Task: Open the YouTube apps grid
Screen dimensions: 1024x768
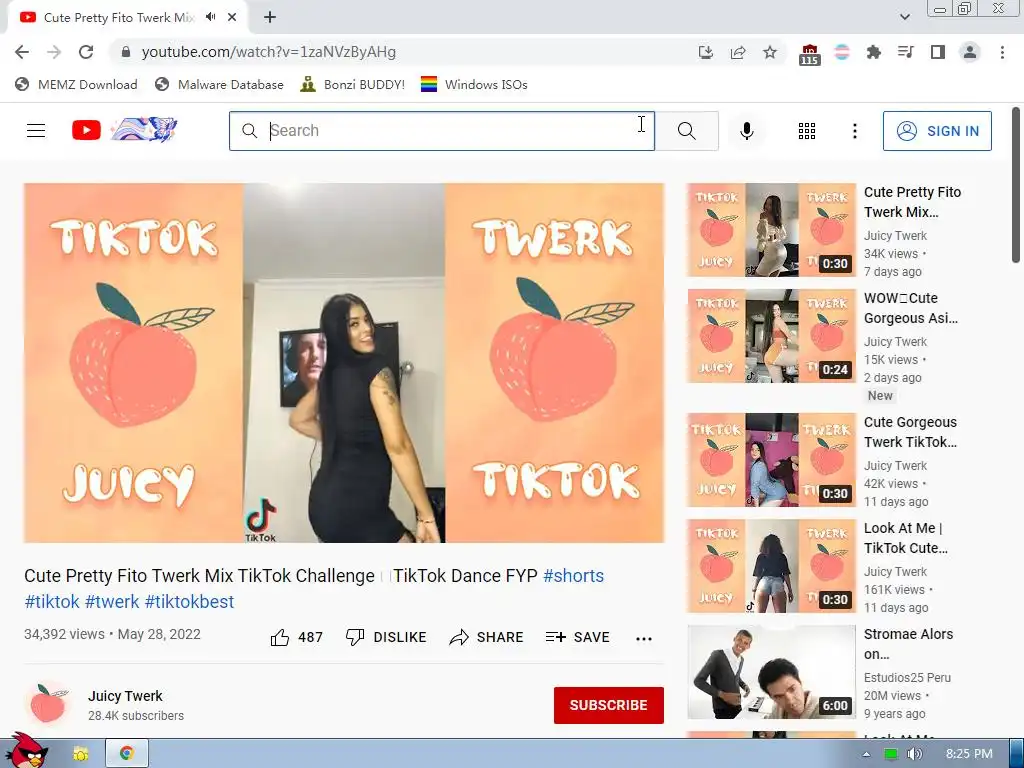Action: (807, 131)
